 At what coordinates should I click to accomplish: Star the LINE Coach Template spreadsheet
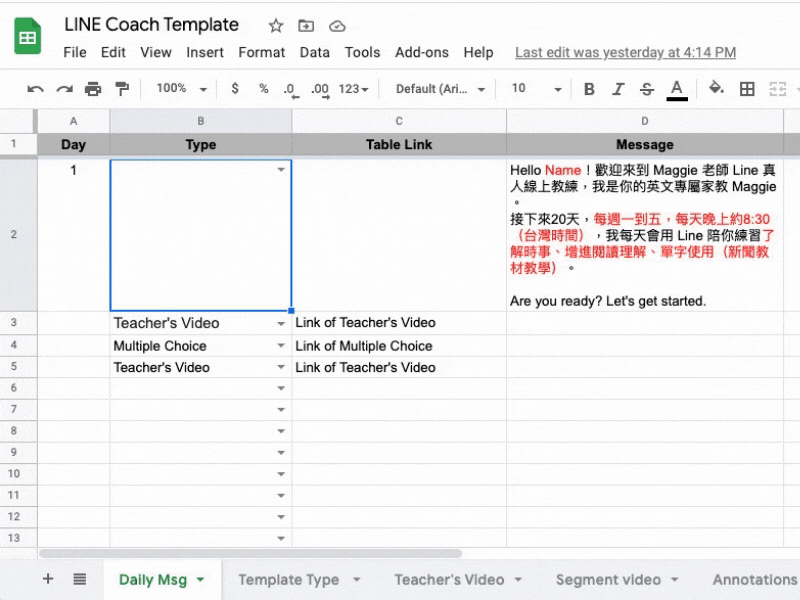tap(275, 25)
